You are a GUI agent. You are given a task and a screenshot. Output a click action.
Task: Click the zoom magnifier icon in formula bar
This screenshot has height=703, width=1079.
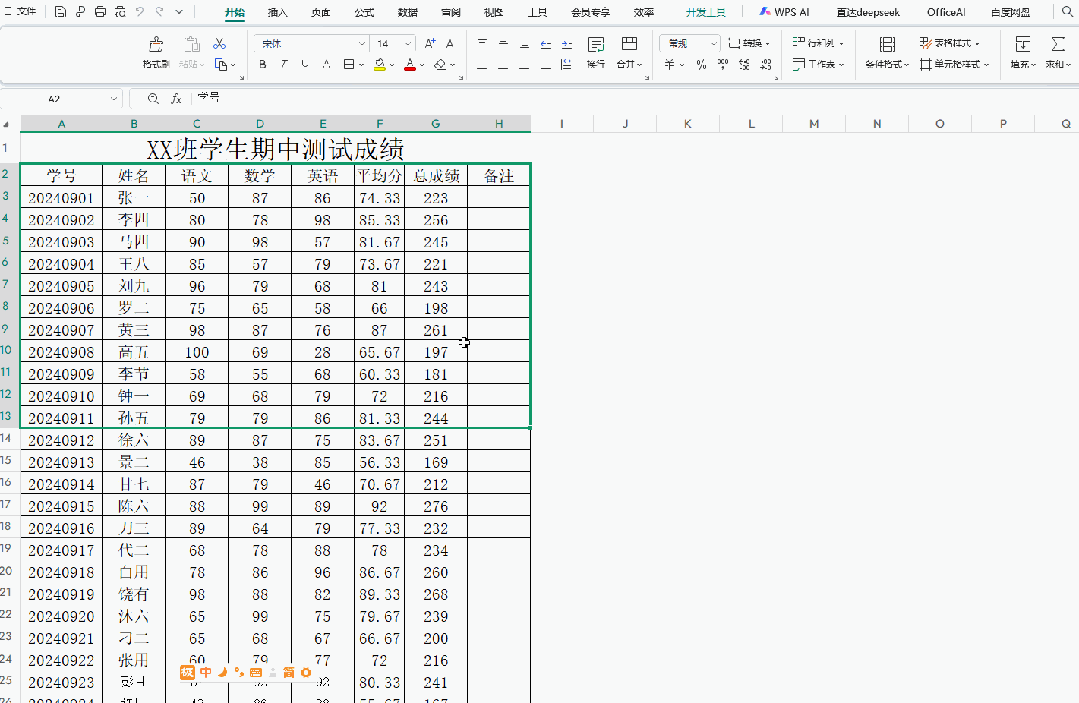click(153, 98)
